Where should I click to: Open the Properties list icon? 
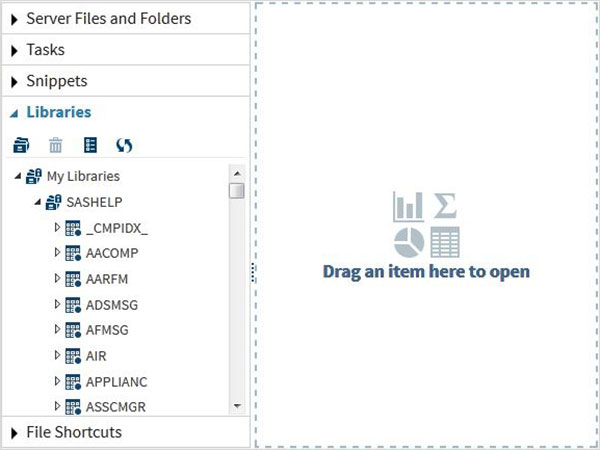[90, 145]
